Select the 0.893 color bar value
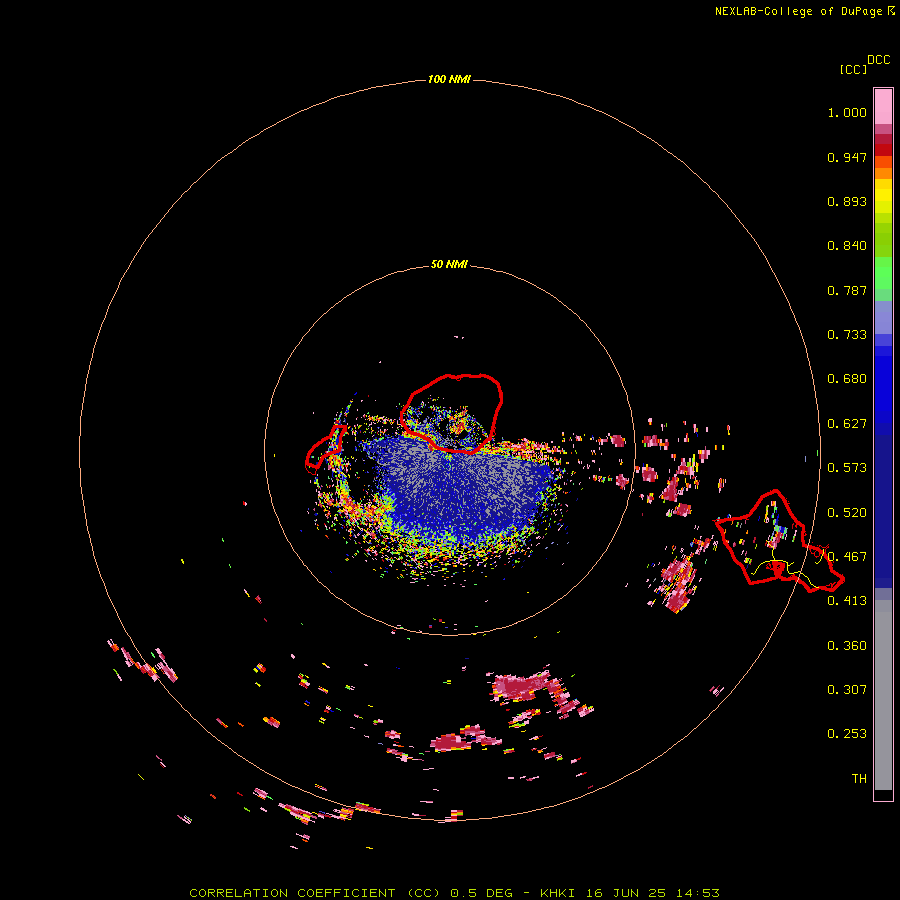This screenshot has height=900, width=900. (847, 201)
